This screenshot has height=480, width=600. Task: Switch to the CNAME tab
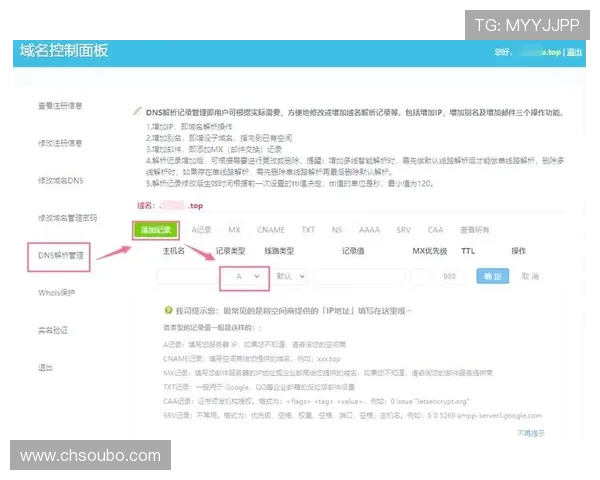271,230
